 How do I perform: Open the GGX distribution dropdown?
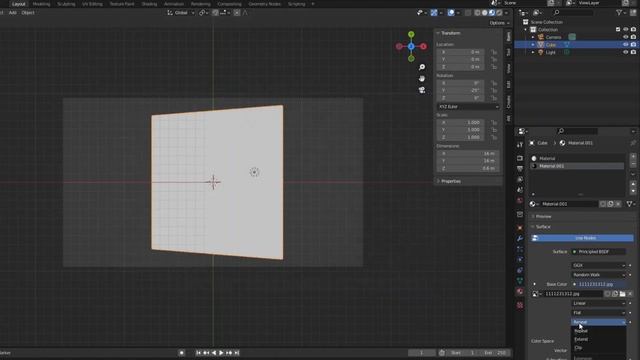click(598, 265)
